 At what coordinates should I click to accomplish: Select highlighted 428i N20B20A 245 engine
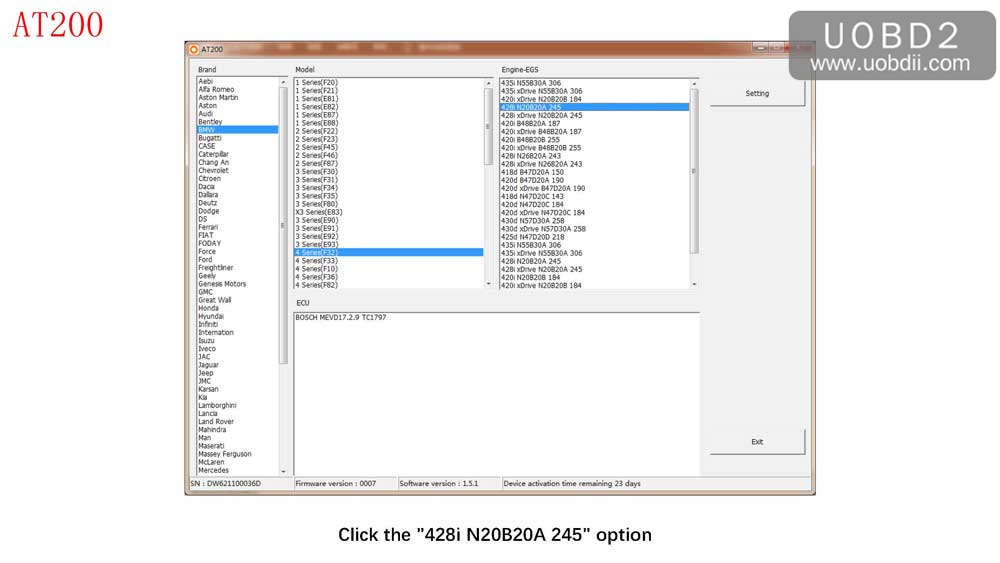click(x=594, y=107)
